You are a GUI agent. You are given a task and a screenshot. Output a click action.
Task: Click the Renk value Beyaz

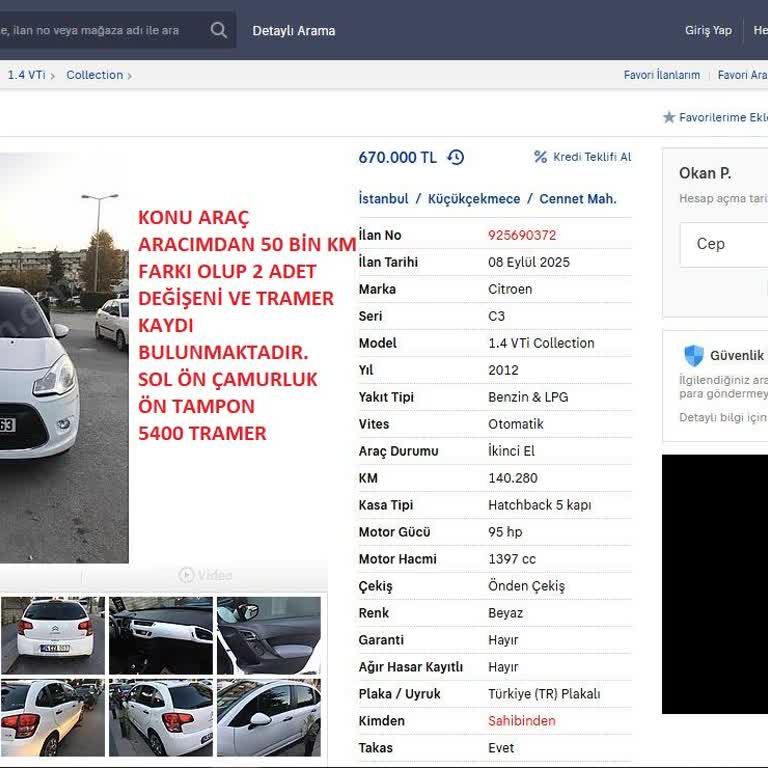click(x=505, y=613)
